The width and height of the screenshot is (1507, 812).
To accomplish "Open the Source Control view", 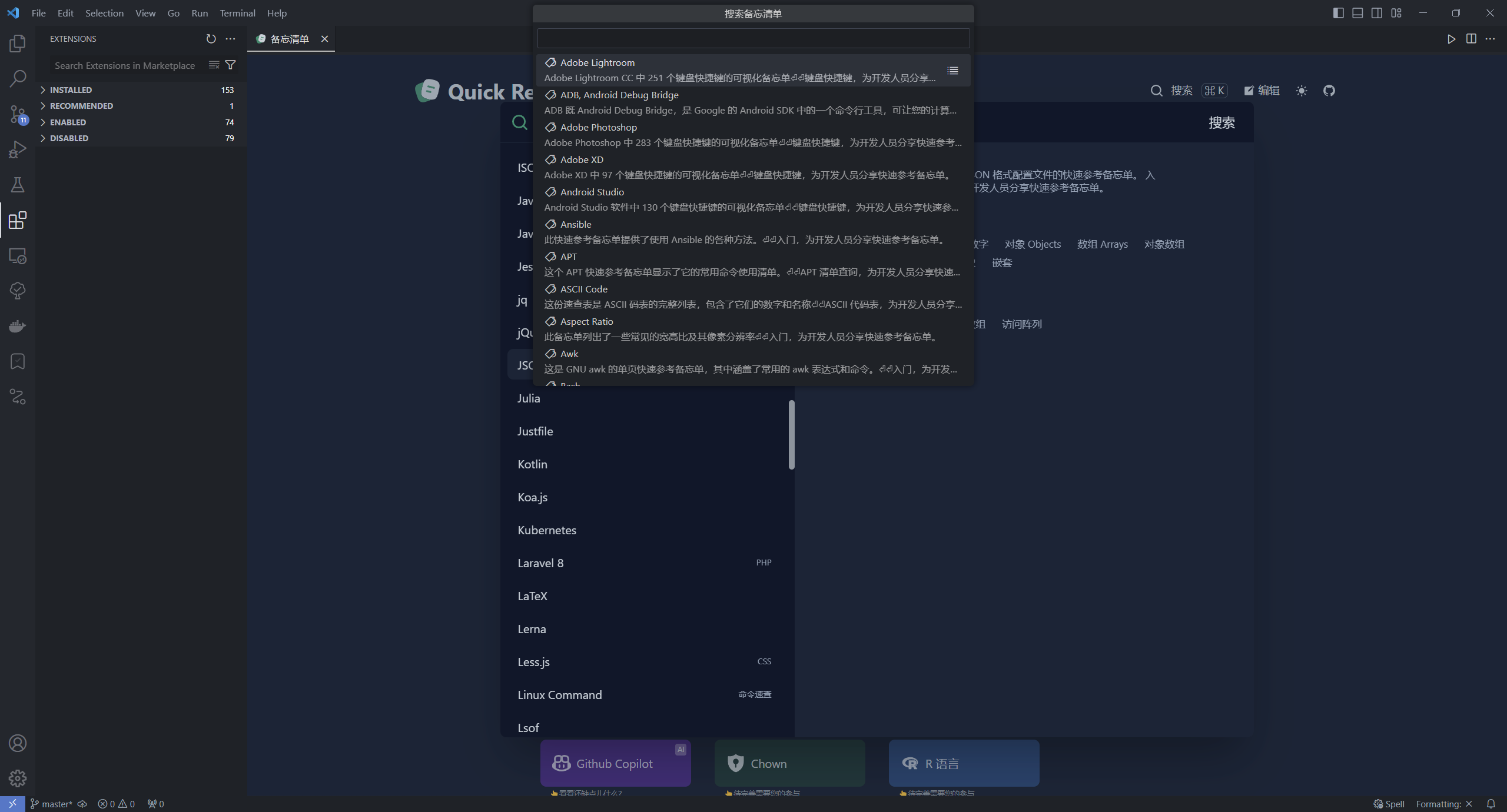I will tap(18, 114).
